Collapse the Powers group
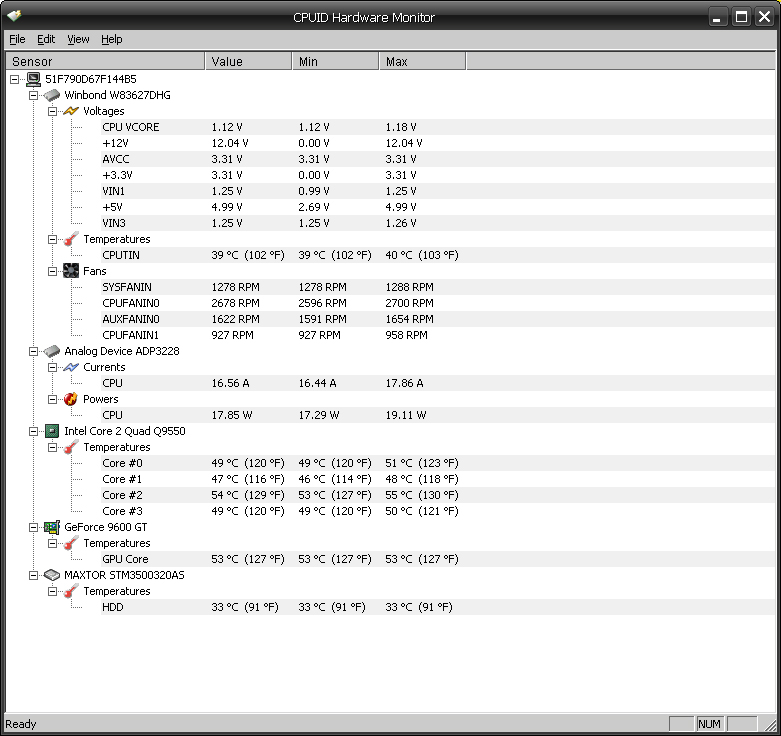This screenshot has width=781, height=736. [52, 399]
